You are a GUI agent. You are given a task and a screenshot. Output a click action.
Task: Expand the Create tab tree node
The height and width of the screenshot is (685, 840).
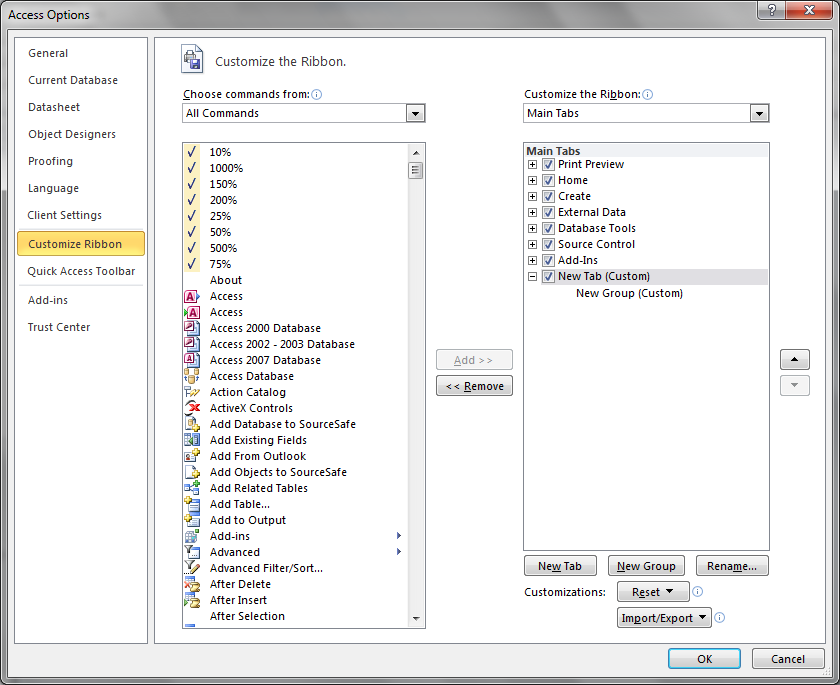(532, 197)
